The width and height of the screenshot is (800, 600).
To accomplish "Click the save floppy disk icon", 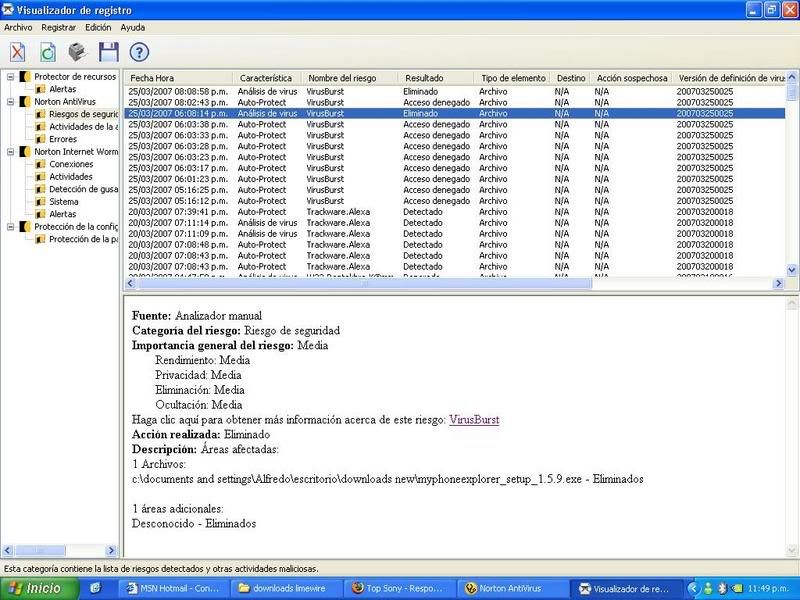I will pyautogui.click(x=109, y=52).
